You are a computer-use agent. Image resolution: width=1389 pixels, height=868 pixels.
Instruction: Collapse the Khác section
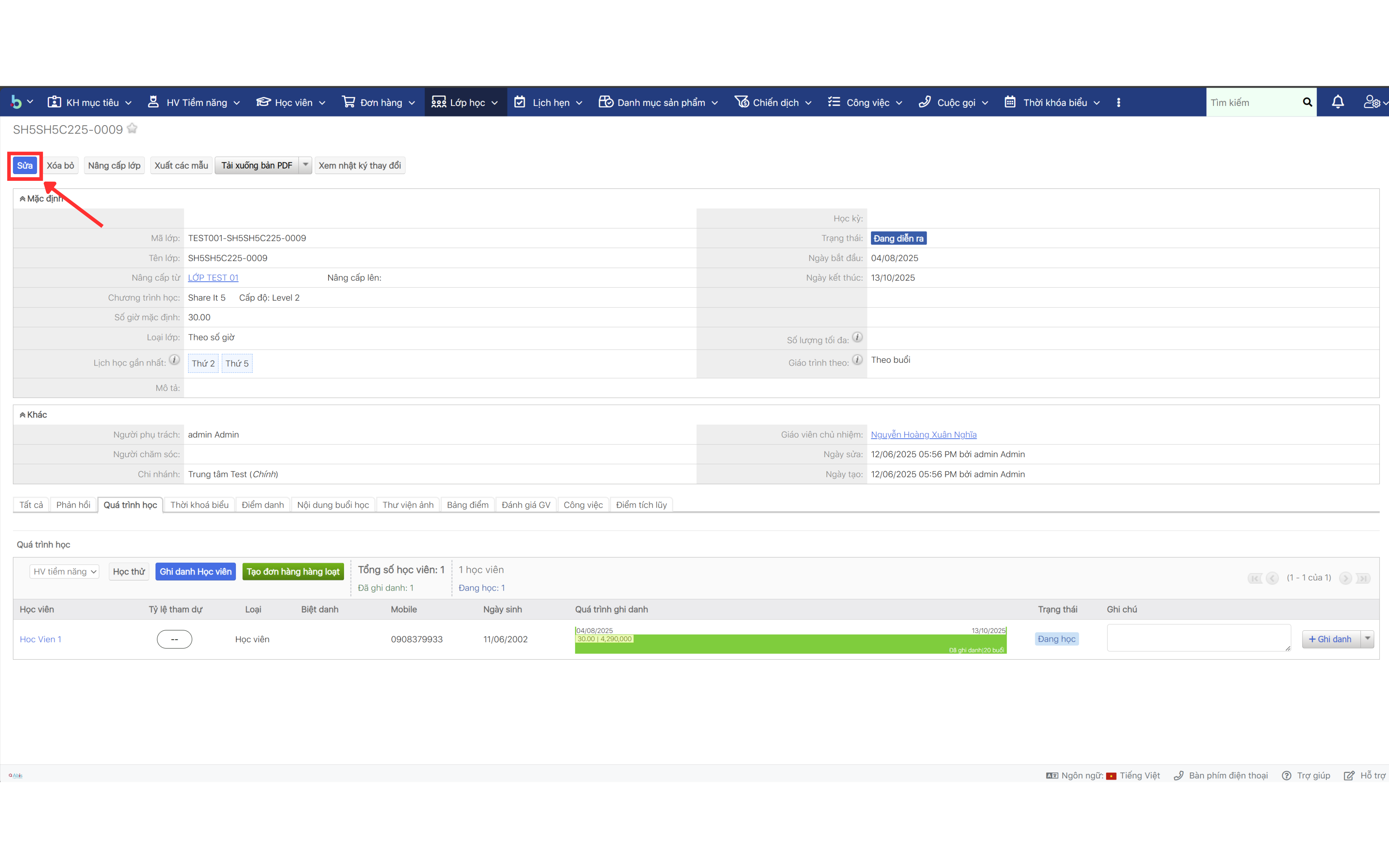point(22,414)
